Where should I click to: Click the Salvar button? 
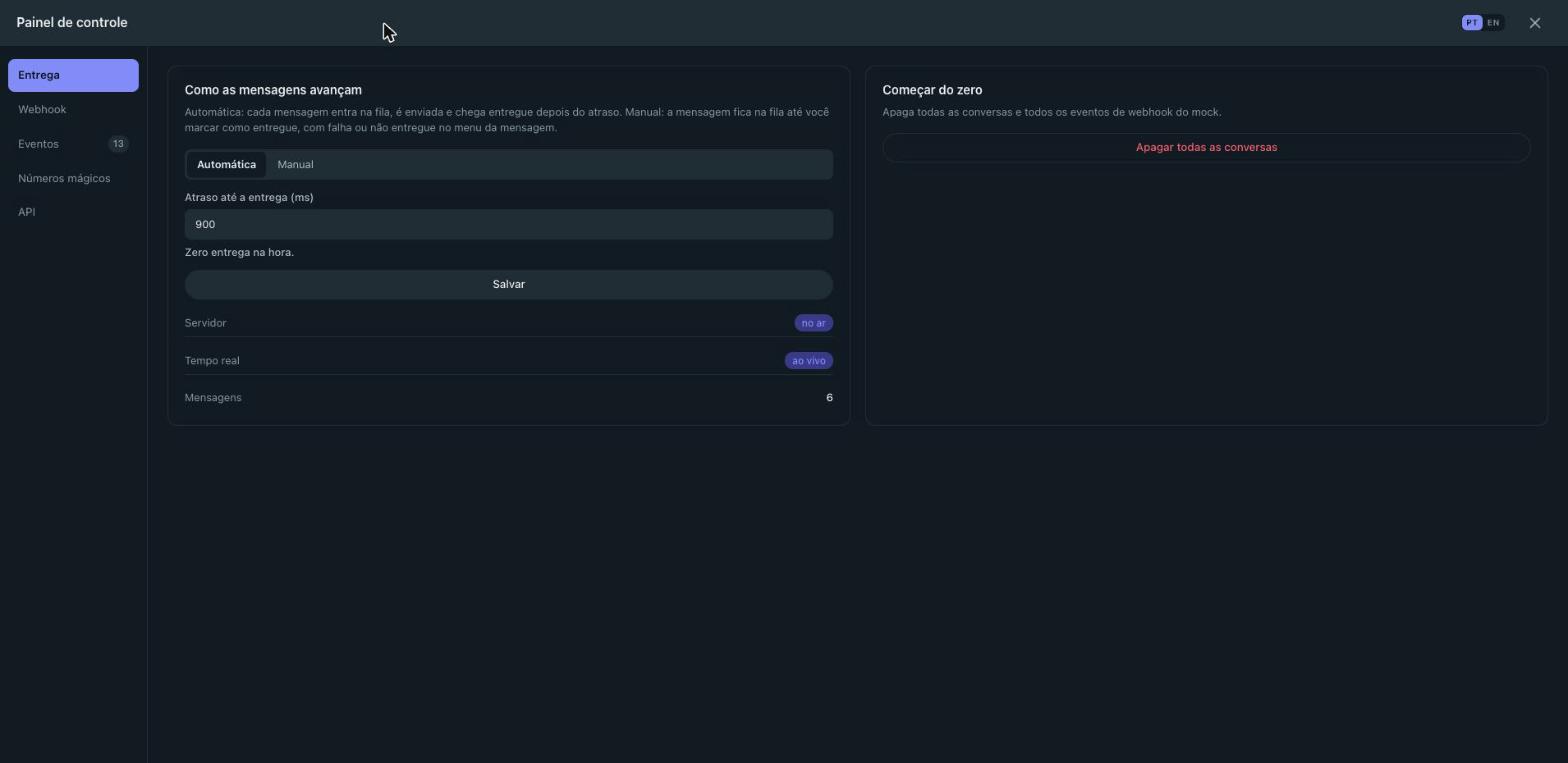tap(508, 284)
